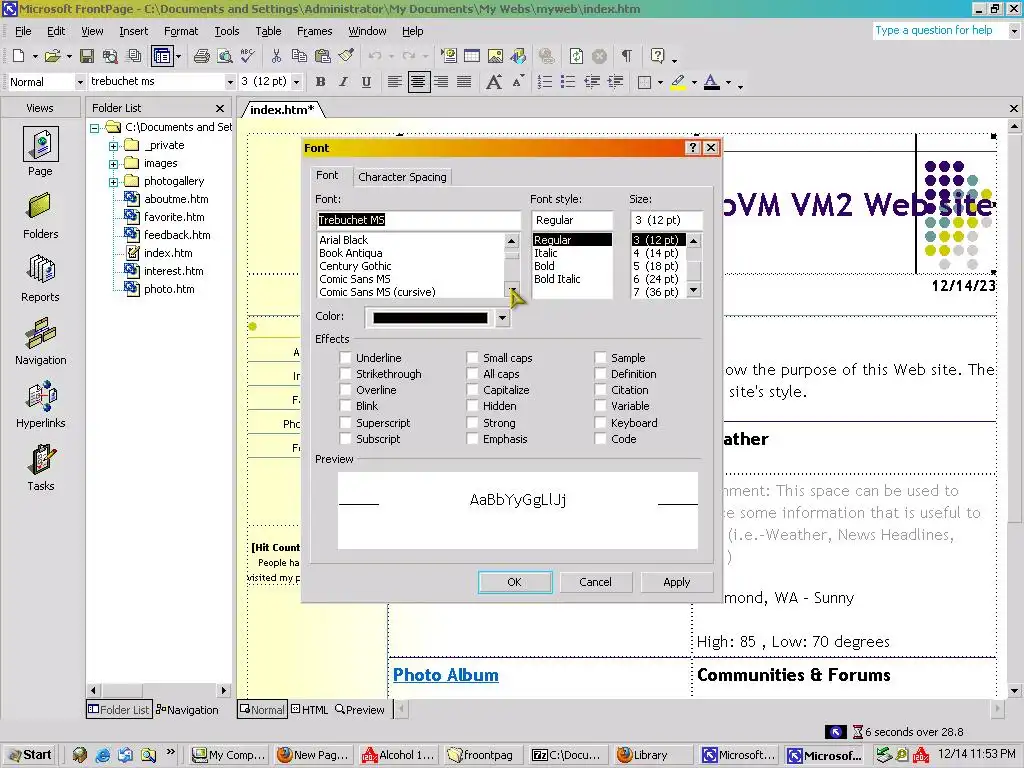Enable the Superscript checkbox
Screen dimensions: 1024x768
[x=345, y=423]
